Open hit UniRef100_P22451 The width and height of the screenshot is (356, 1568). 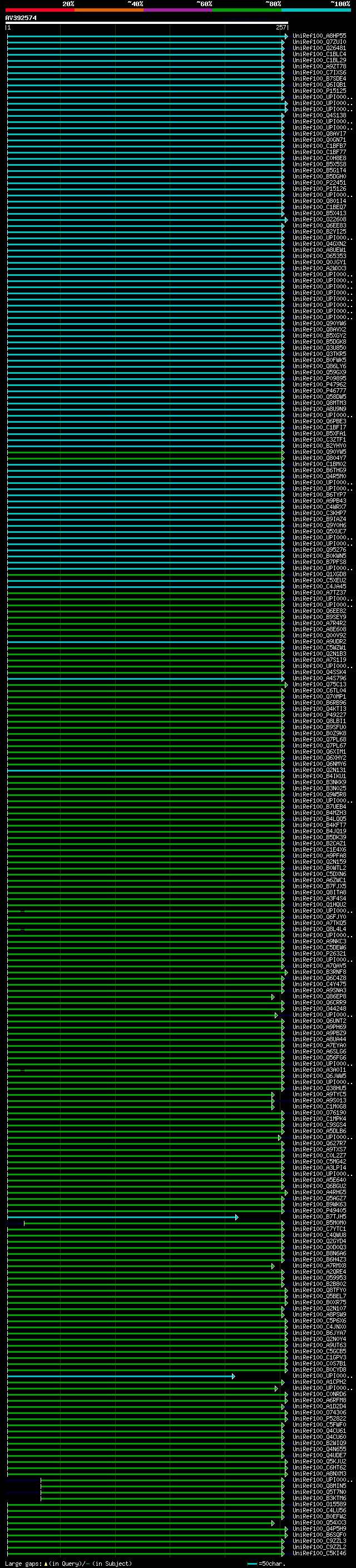point(319,182)
